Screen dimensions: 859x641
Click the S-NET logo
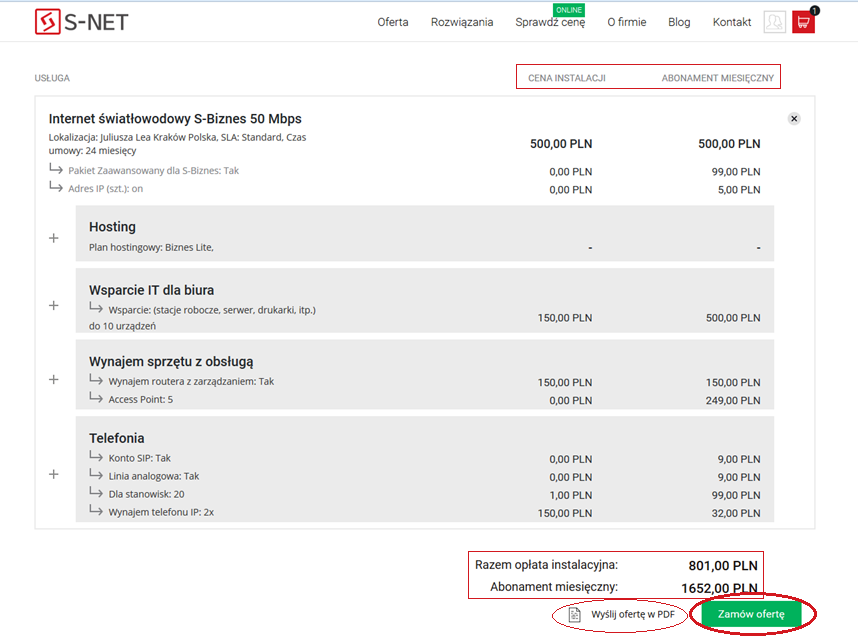82,22
